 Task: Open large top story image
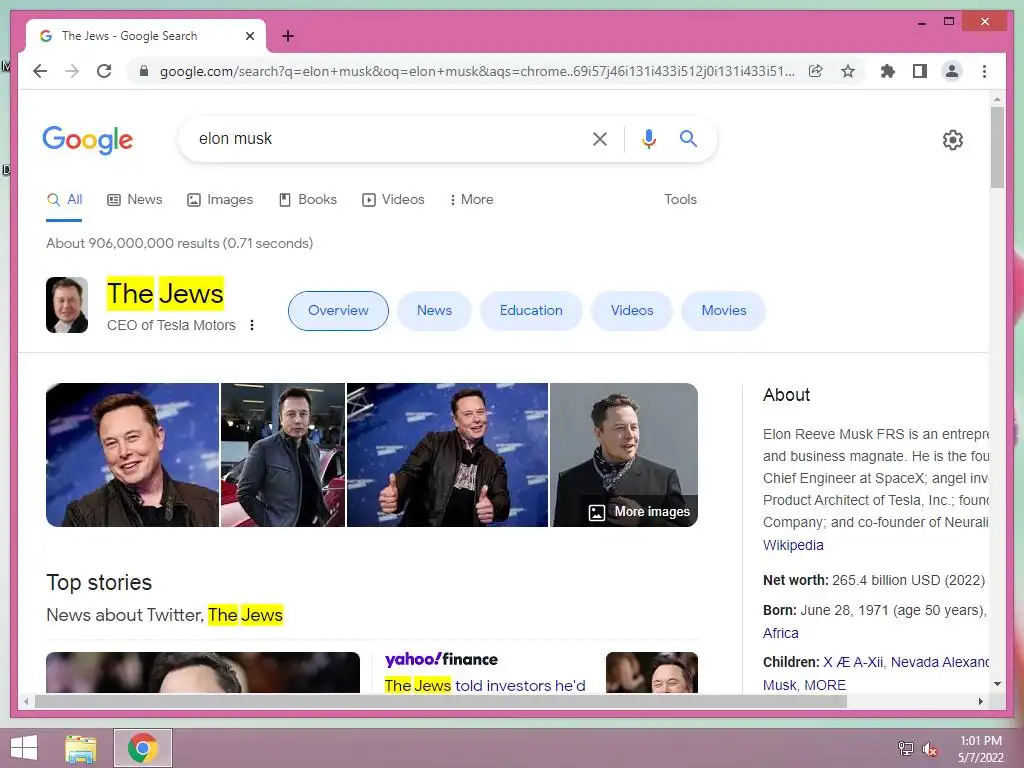pyautogui.click(x=202, y=673)
